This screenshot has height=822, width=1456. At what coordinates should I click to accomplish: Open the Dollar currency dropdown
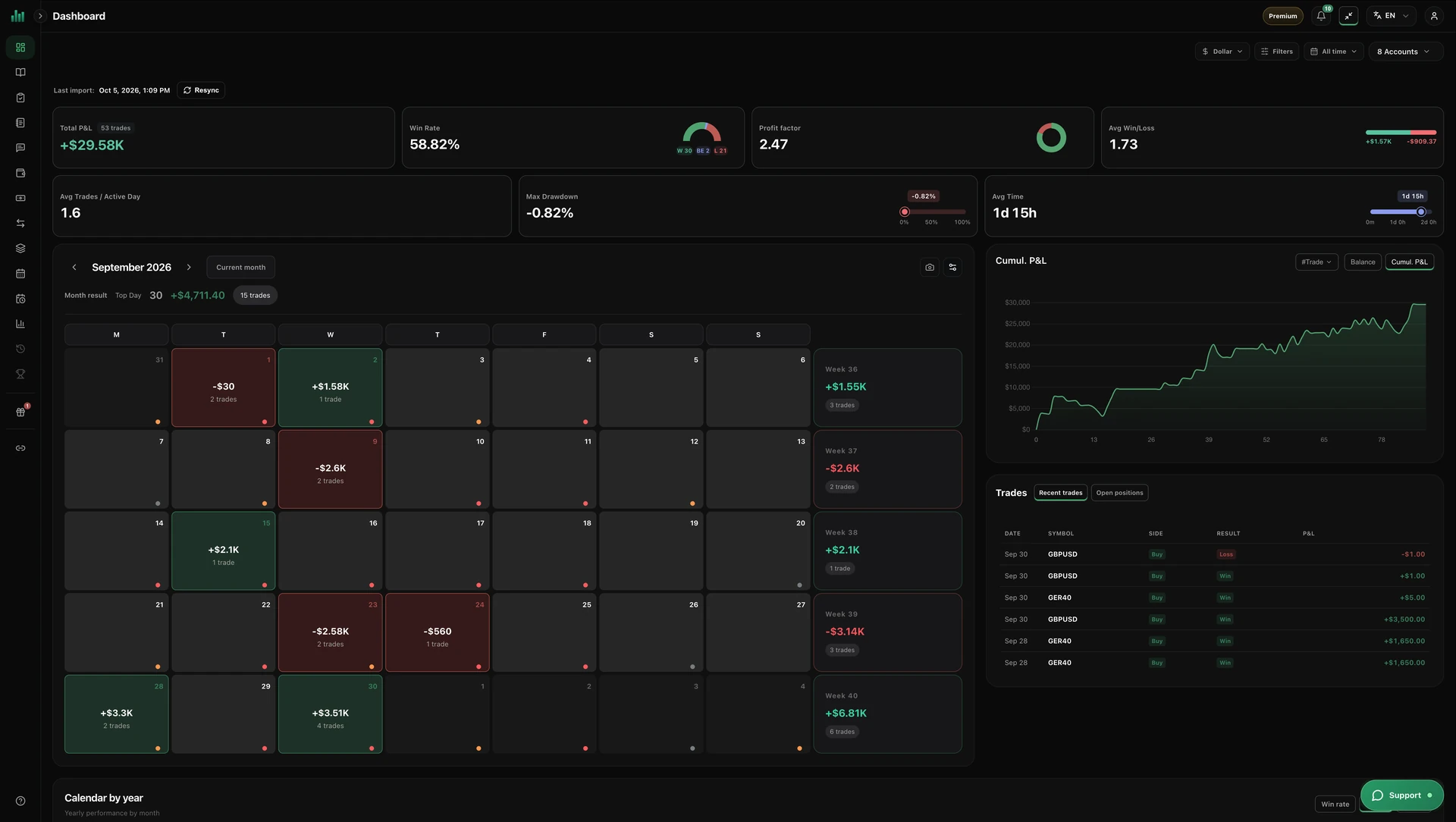(x=1222, y=52)
